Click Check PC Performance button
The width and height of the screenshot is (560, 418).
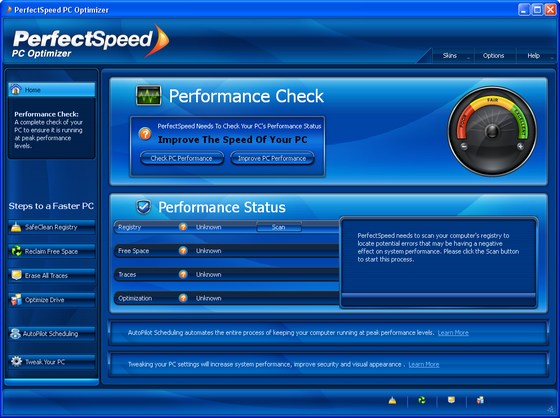(x=182, y=158)
